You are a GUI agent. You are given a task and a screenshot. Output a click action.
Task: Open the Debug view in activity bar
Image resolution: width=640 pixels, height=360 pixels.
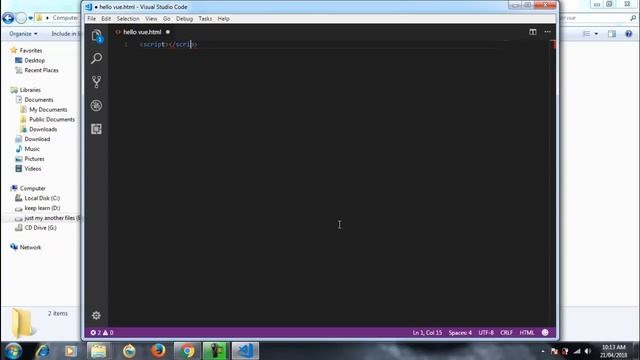point(96,105)
